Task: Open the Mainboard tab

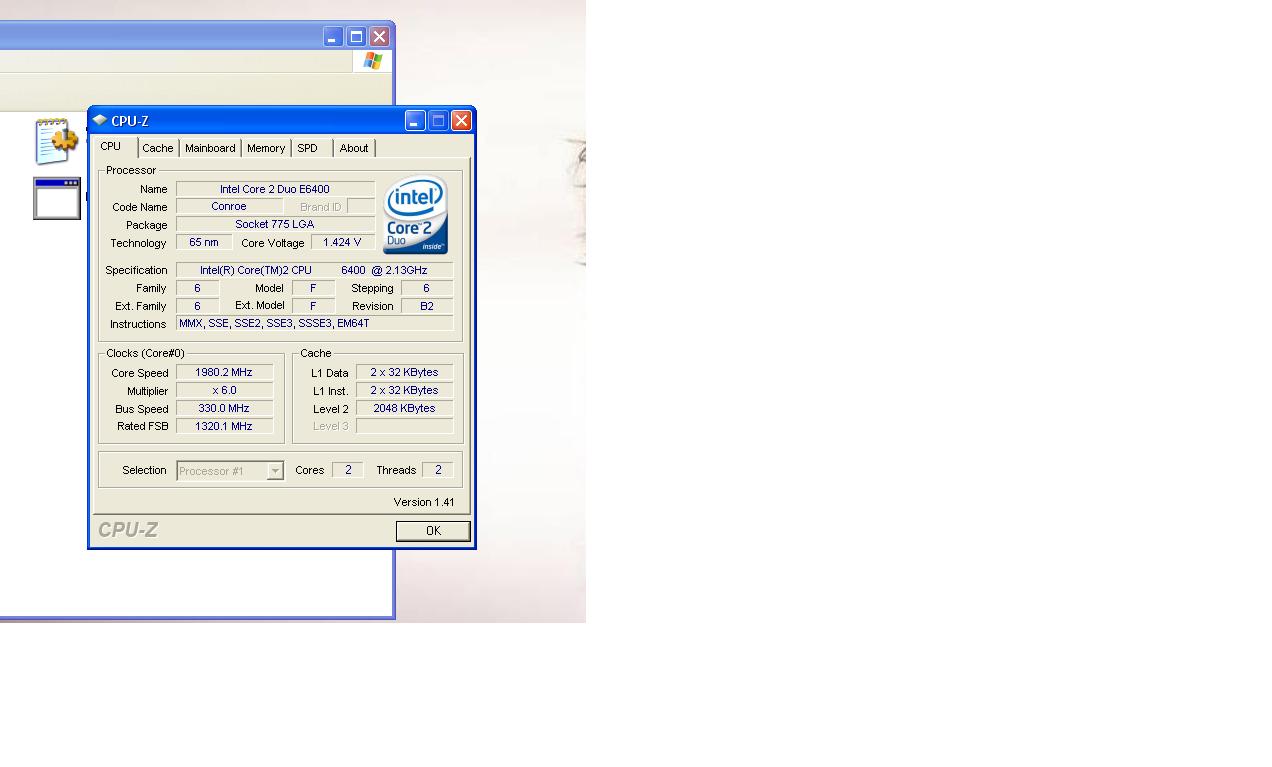Action: tap(210, 148)
